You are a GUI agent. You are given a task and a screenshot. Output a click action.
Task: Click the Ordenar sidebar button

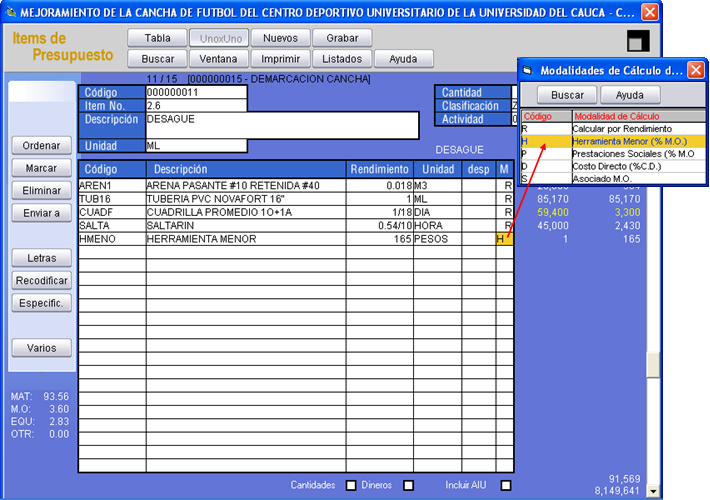(x=42, y=145)
